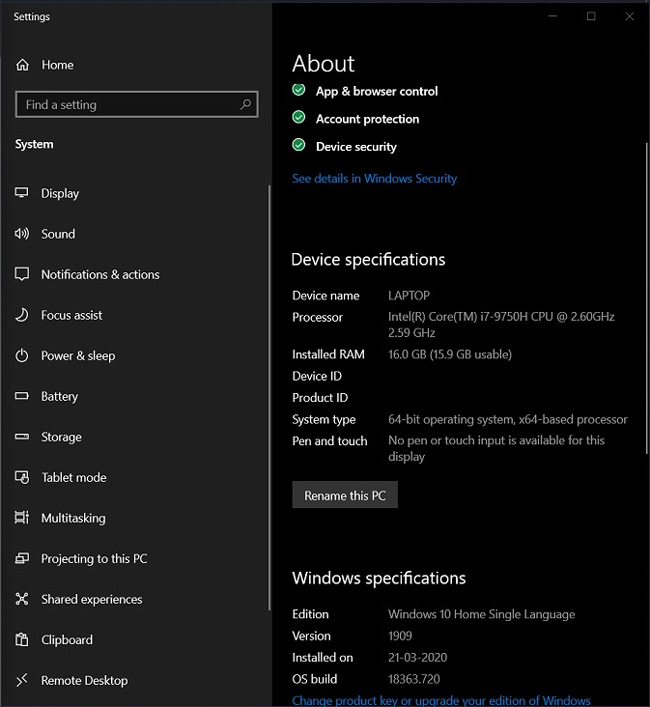Click the installed on date 21-03-2020
650x707 pixels.
[x=417, y=657]
